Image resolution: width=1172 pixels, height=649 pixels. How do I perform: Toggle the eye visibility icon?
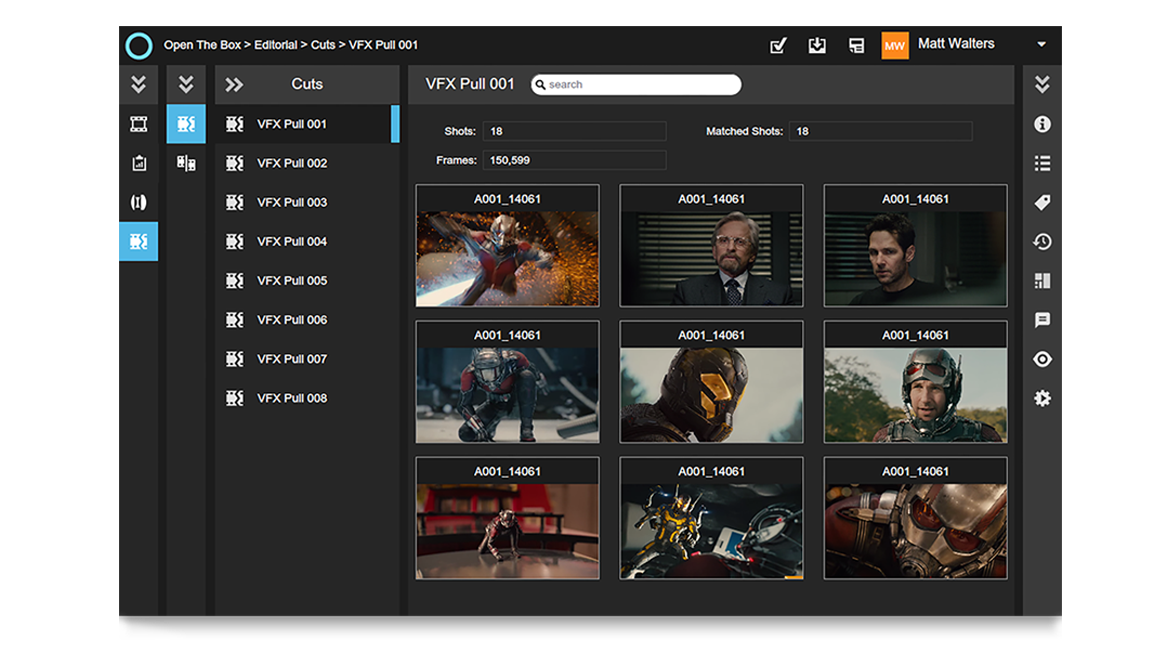1042,359
